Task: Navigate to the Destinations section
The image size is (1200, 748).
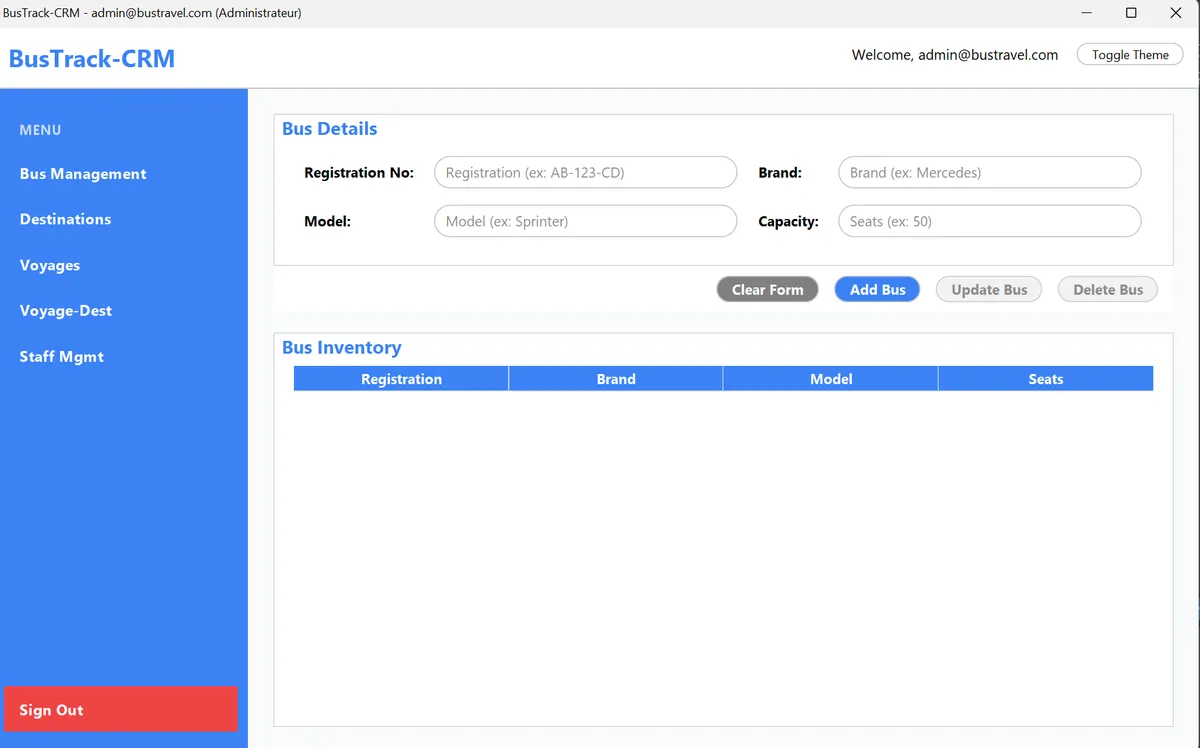Action: tap(65, 219)
